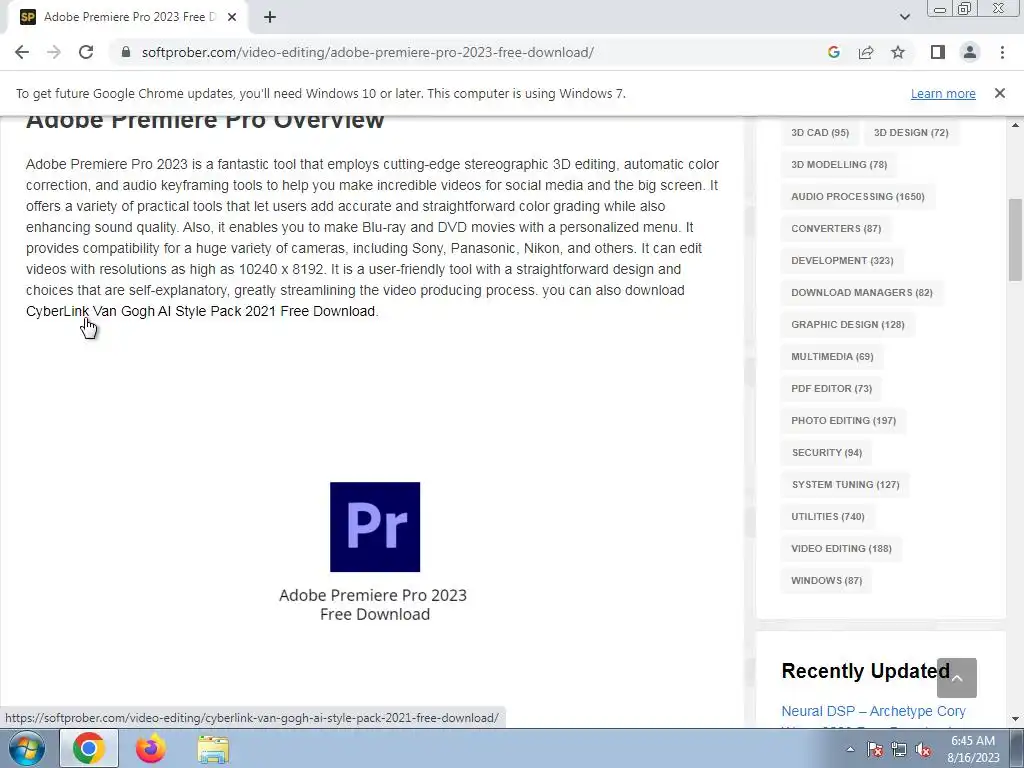1024x768 pixels.
Task: Open the Action Center flag icon
Action: pos(874,749)
